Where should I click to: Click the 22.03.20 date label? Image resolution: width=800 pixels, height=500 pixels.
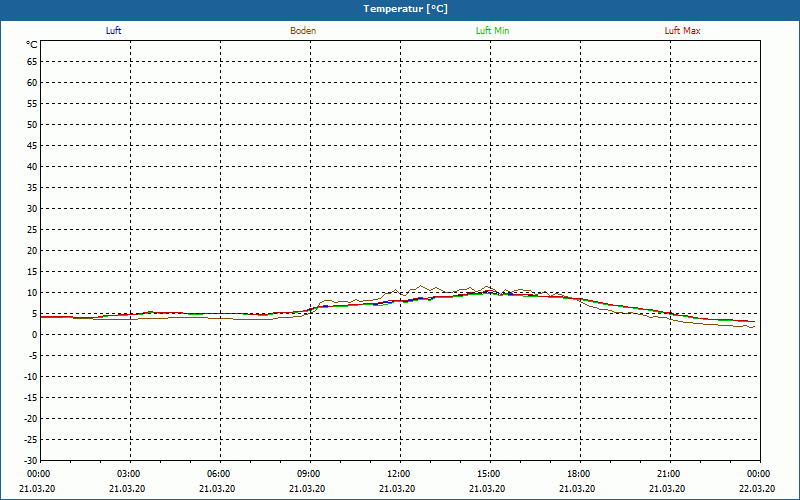coord(757,489)
